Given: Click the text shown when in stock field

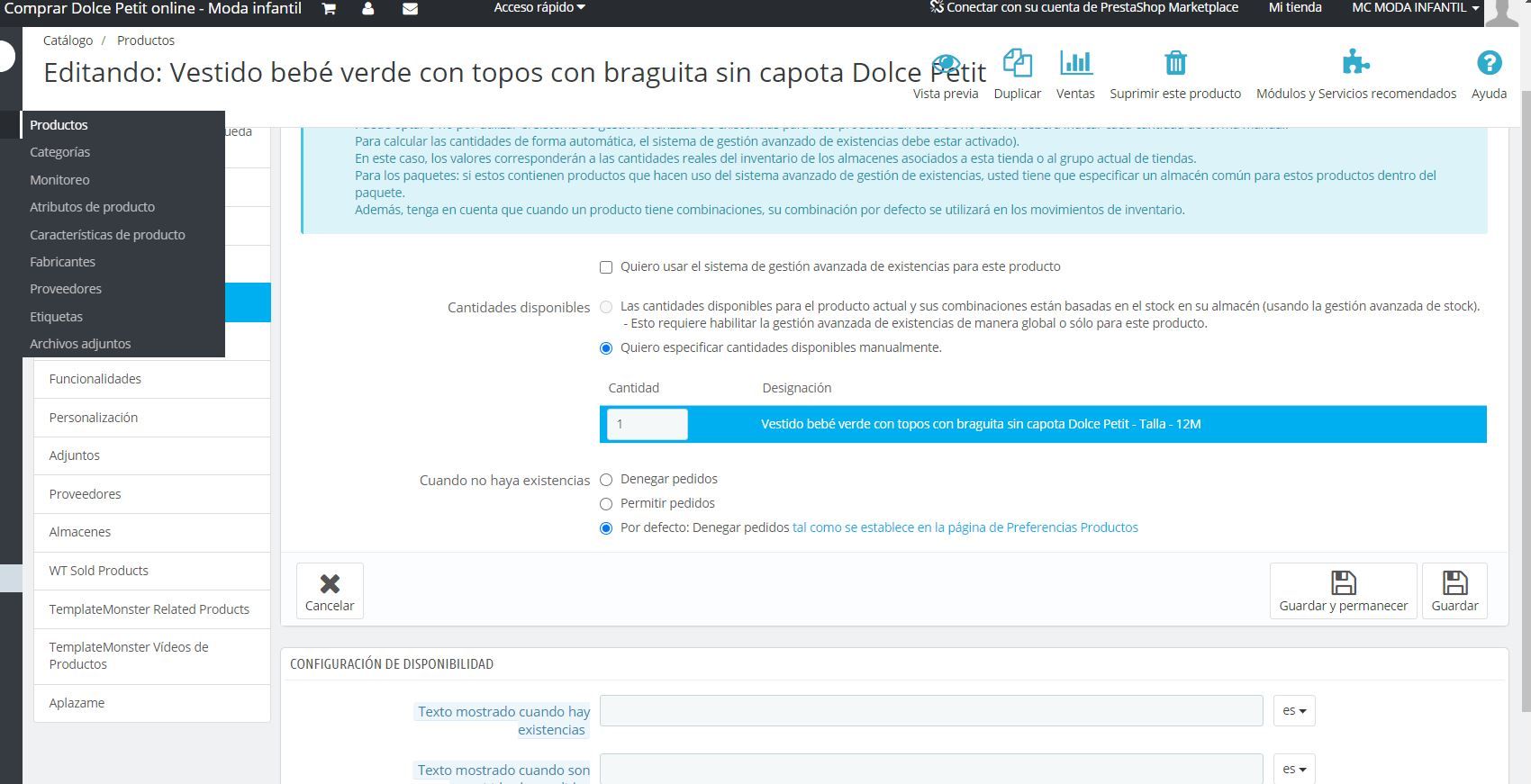Looking at the screenshot, I should [931, 711].
